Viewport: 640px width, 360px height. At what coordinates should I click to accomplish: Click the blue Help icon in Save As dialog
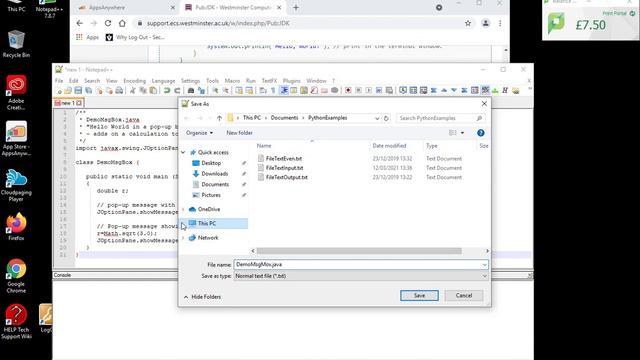[480, 133]
